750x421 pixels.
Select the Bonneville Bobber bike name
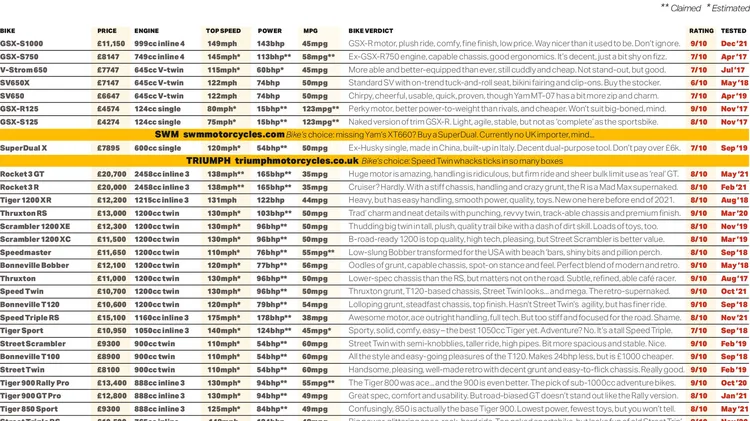click(x=34, y=265)
